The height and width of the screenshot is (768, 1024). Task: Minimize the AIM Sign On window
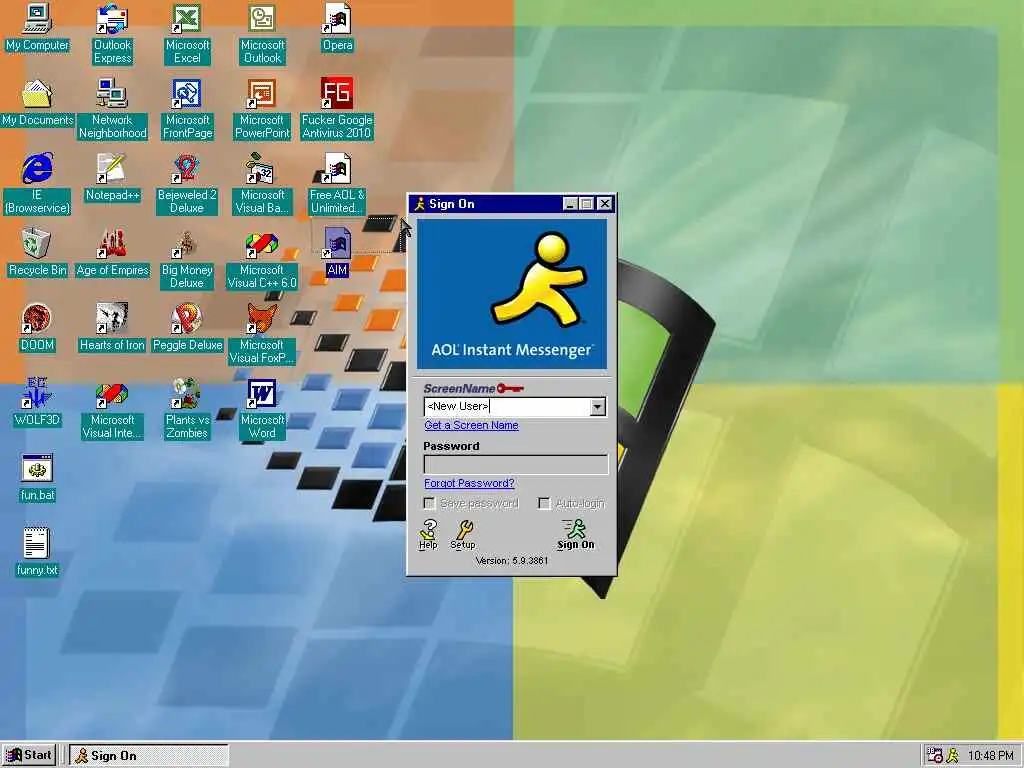(570, 204)
